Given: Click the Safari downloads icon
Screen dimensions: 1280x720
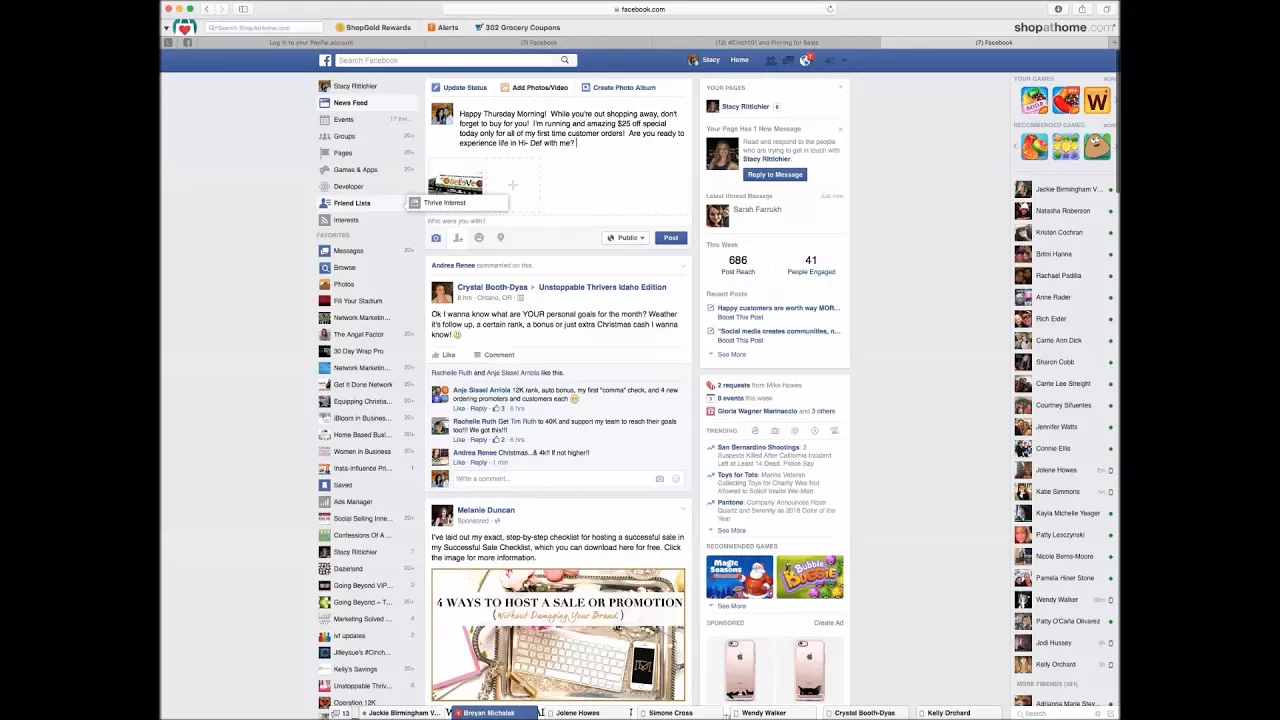Looking at the screenshot, I should pos(1058,9).
